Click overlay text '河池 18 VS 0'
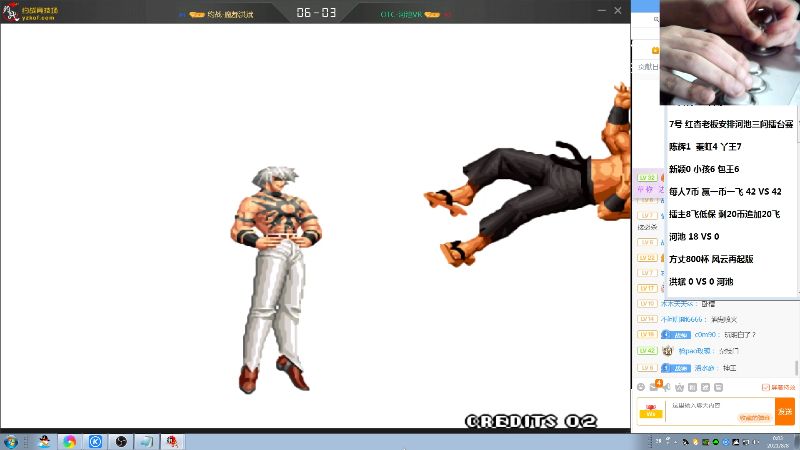The image size is (800, 450). (x=694, y=236)
